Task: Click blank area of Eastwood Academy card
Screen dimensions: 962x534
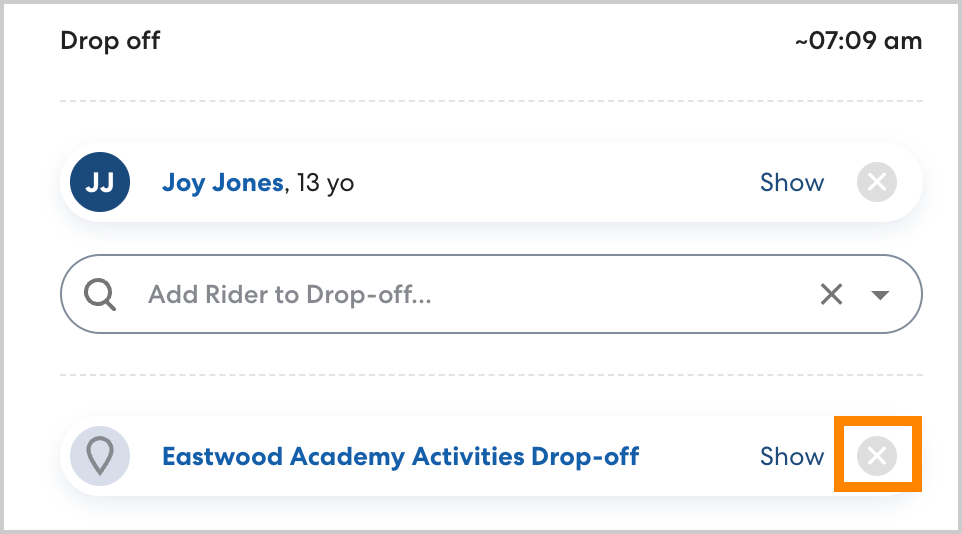Action: (x=698, y=457)
